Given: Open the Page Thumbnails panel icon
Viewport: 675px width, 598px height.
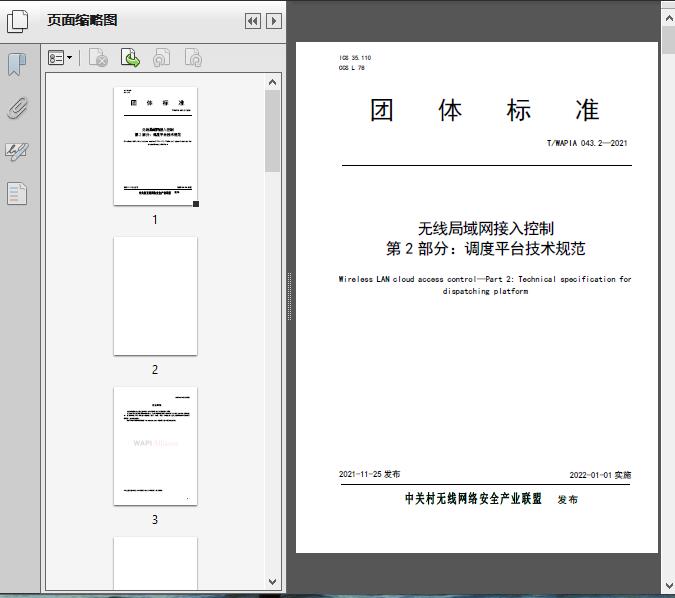Looking at the screenshot, I should pos(17,21).
